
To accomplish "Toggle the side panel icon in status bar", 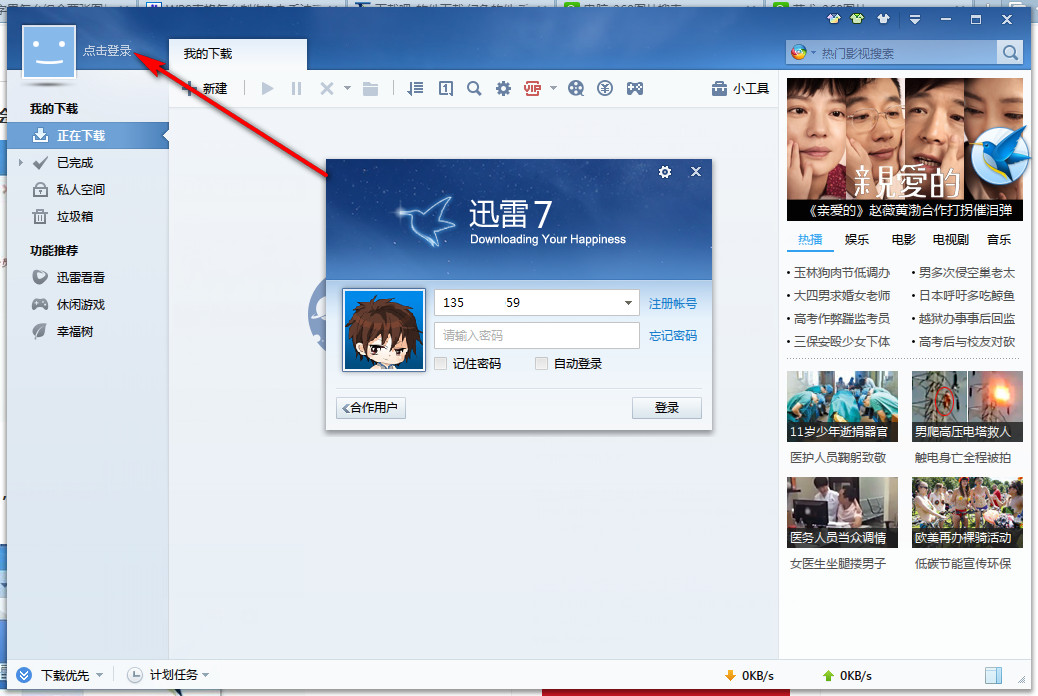I will coord(993,675).
